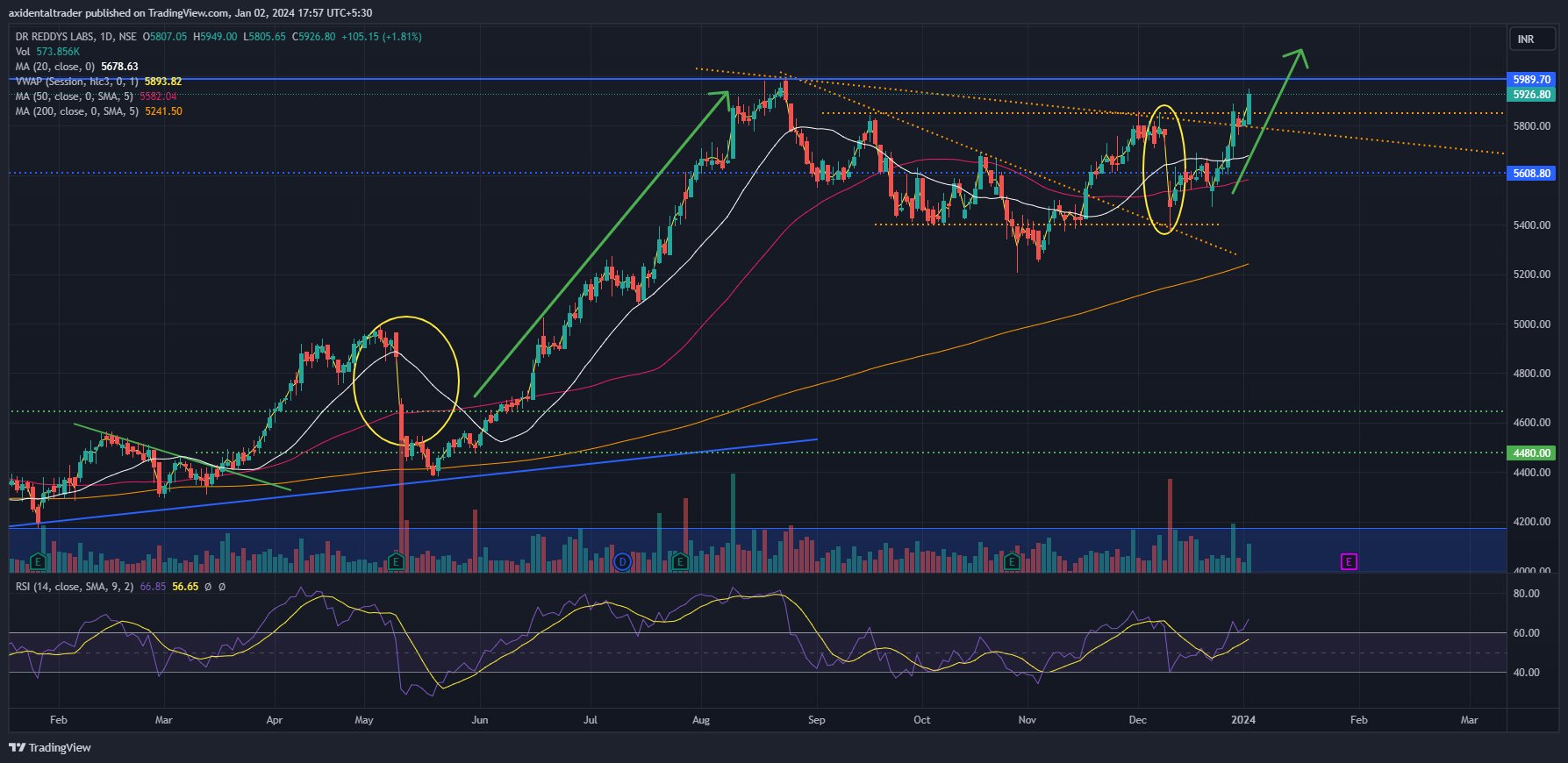This screenshot has height=763, width=1568.
Task: Open the earnings E marker in late July
Action: (679, 561)
